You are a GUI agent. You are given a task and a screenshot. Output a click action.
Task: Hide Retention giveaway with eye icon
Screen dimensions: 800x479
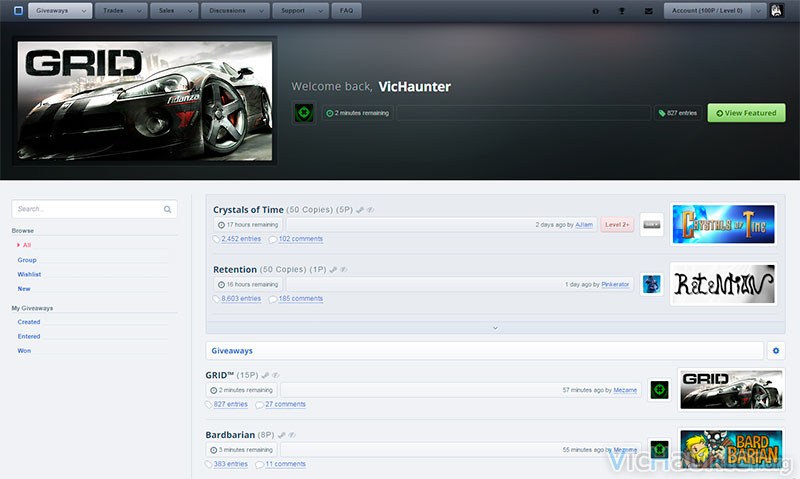[344, 270]
